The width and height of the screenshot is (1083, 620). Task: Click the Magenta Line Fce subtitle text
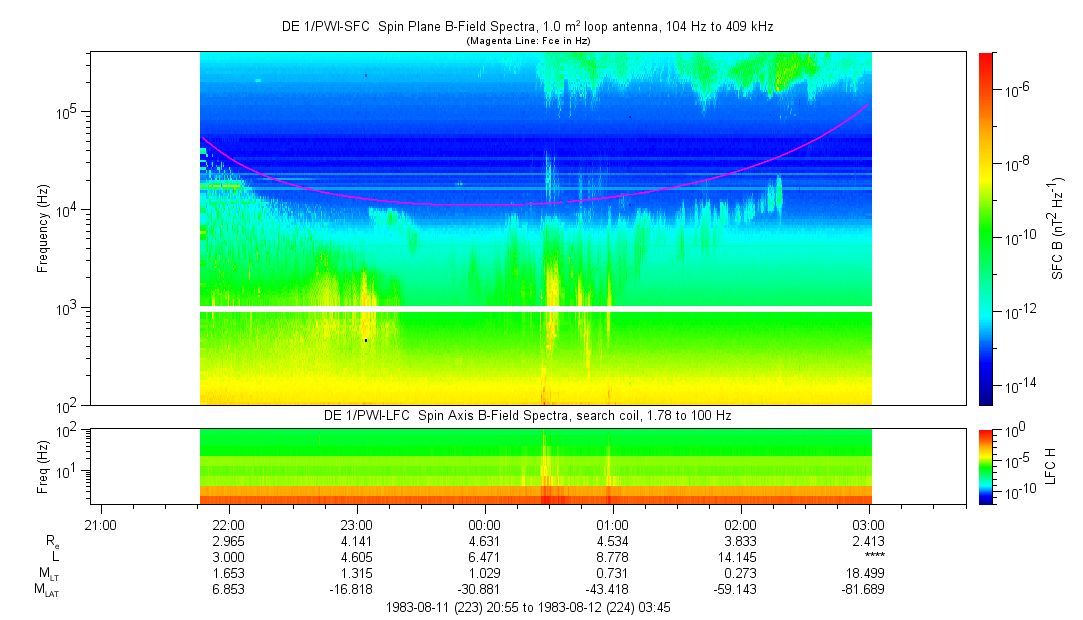pyautogui.click(x=528, y=40)
